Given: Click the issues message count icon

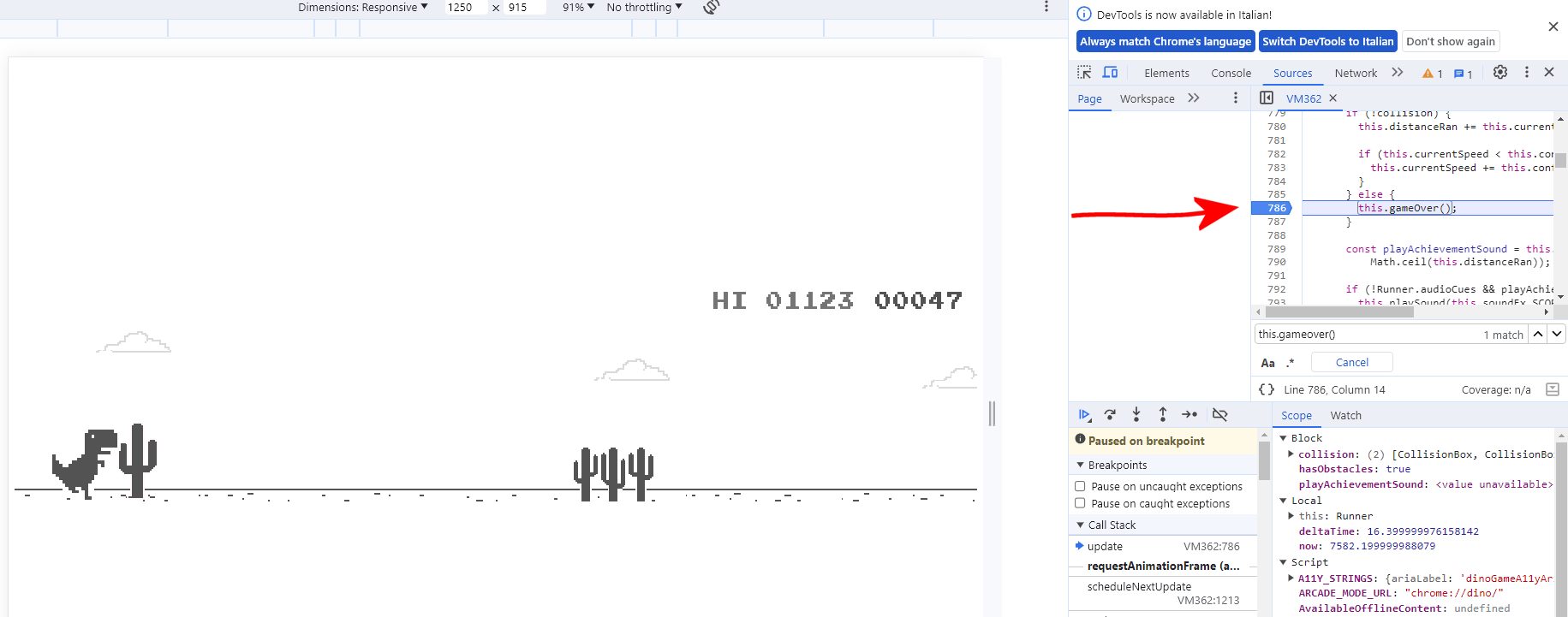Looking at the screenshot, I should [x=1459, y=74].
